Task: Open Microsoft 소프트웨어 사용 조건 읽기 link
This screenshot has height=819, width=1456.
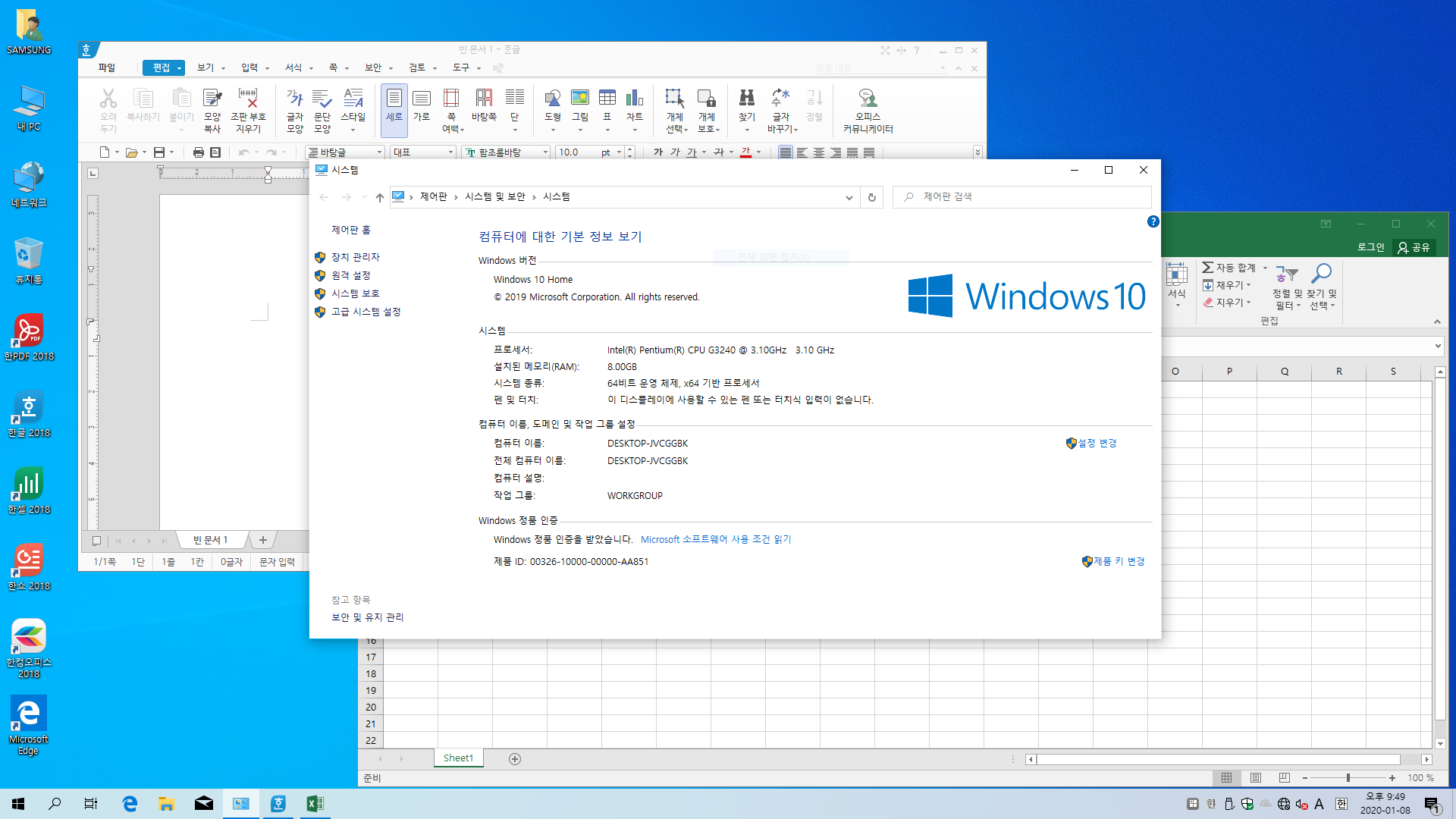Action: click(716, 539)
